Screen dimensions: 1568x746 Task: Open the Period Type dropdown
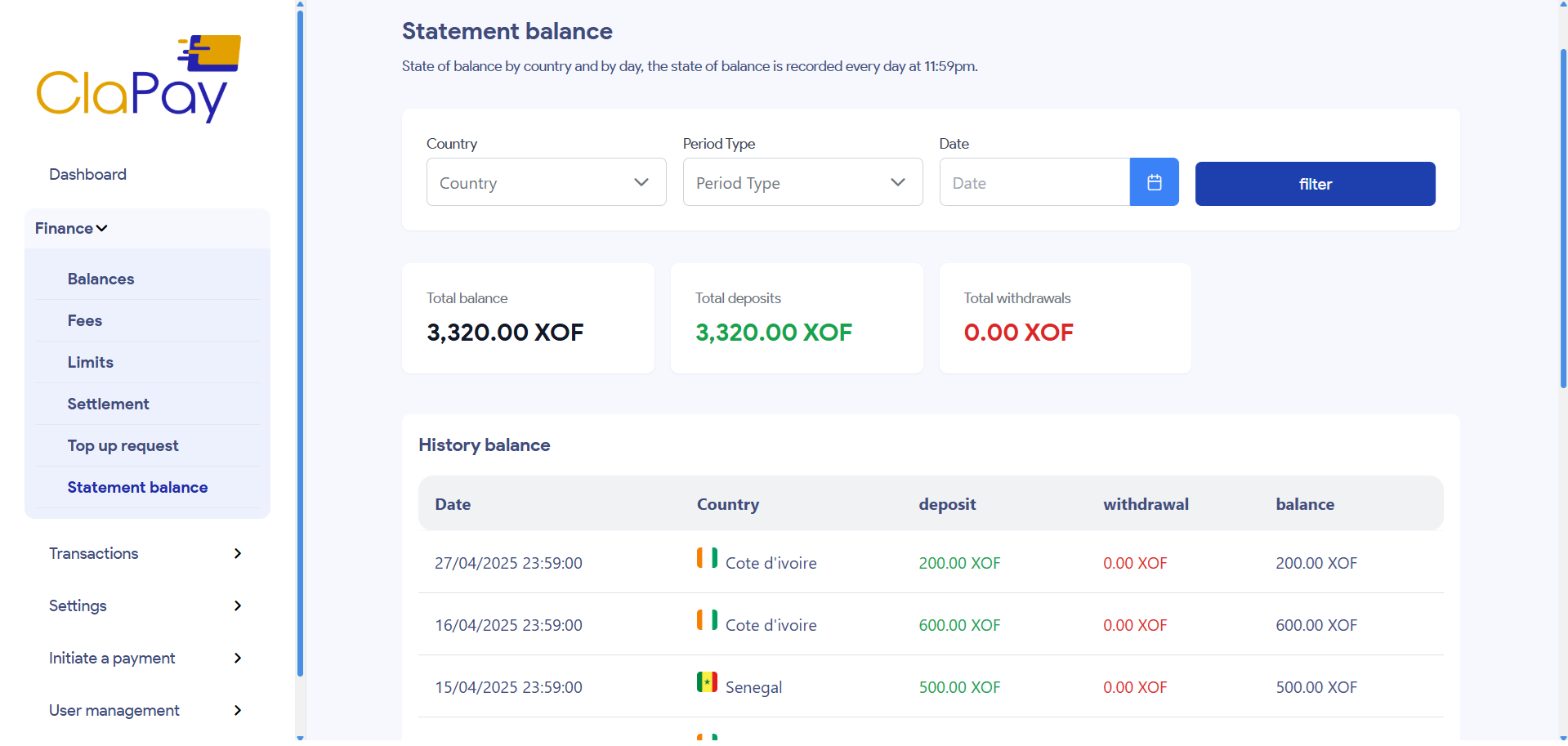(x=802, y=181)
